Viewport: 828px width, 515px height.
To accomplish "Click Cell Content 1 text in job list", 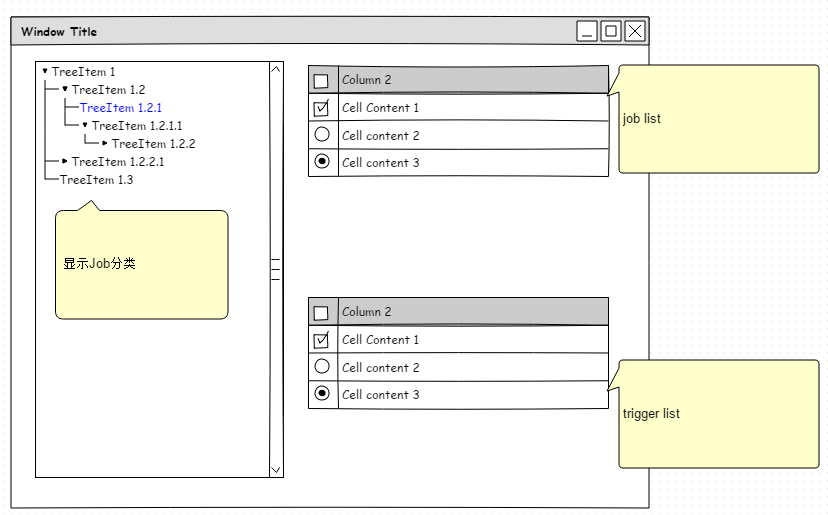I will [380, 108].
